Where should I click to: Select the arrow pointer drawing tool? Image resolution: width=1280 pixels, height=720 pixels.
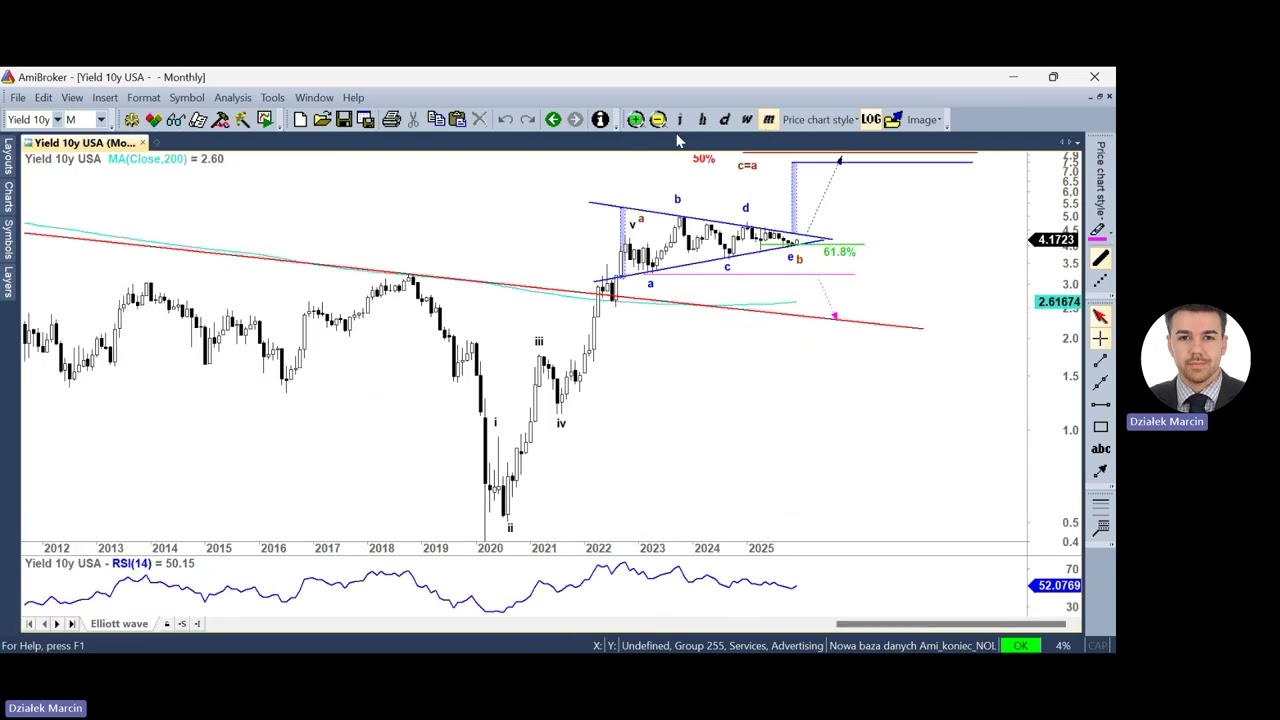coord(1100,316)
